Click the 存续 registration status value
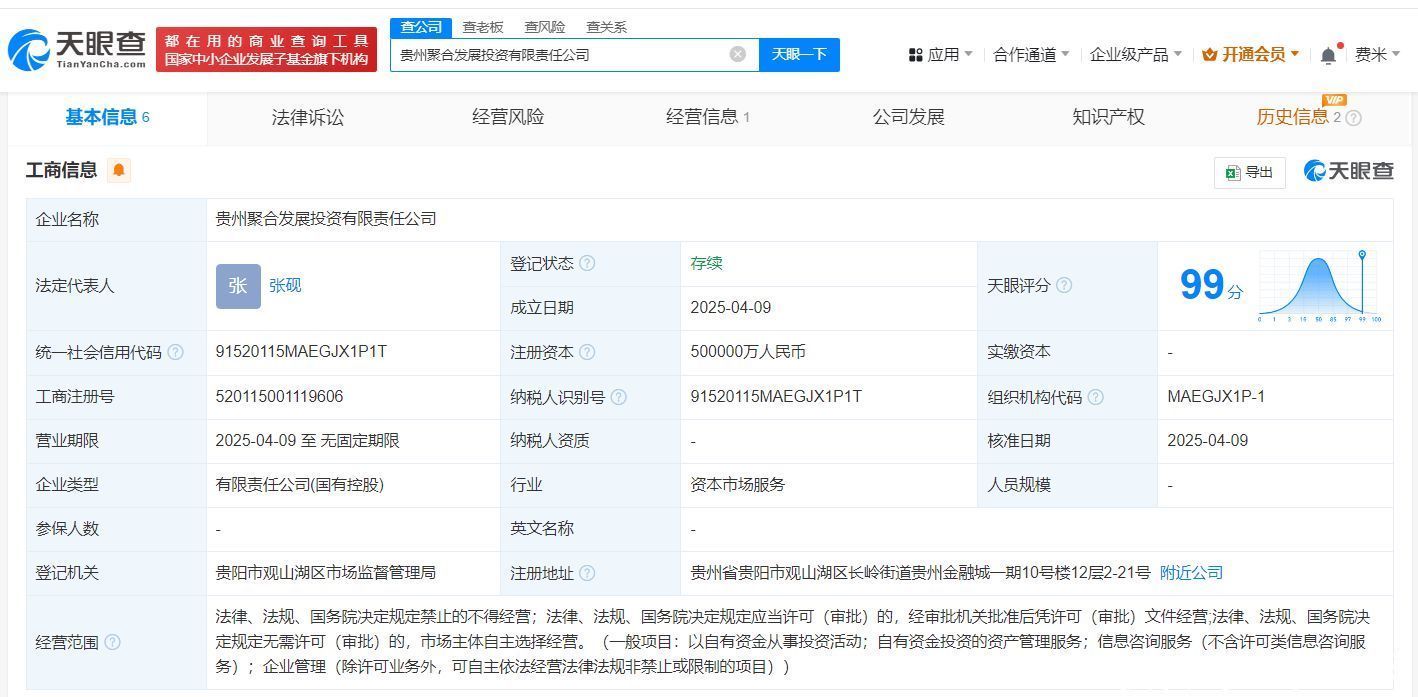1418x697 pixels. (706, 263)
